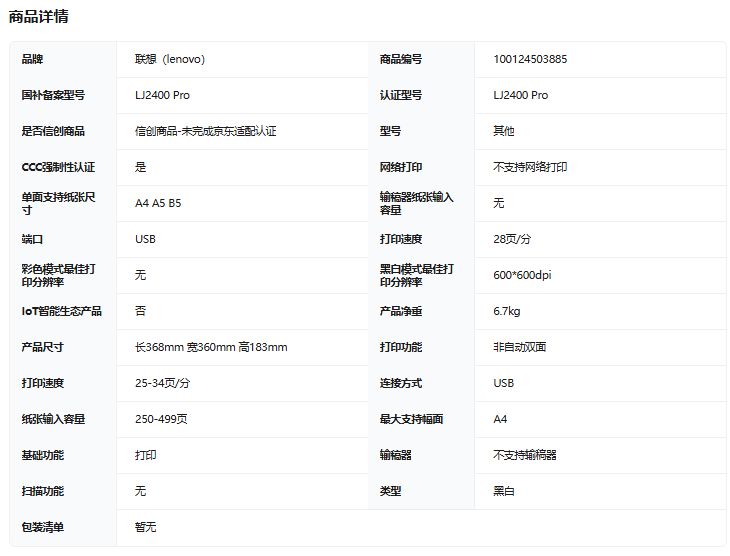Click the 25-34页/分 speed range value
730x556 pixels.
(x=162, y=383)
